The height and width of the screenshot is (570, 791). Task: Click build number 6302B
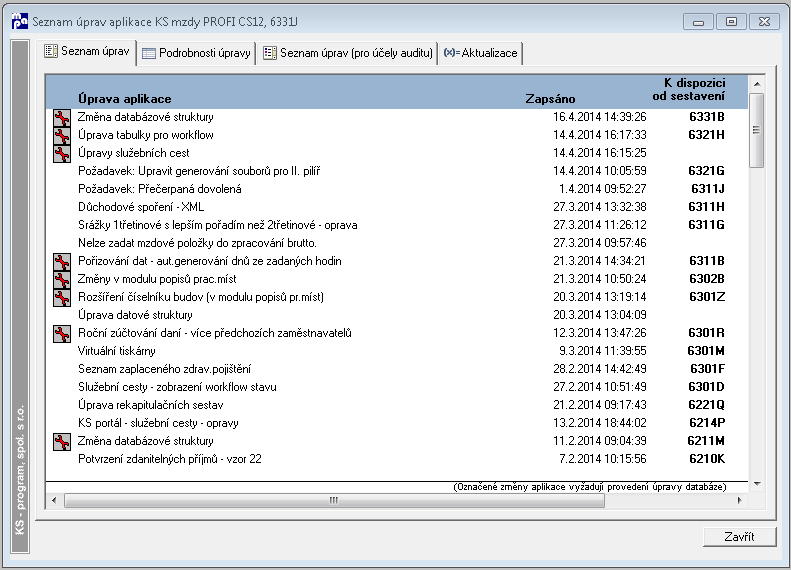(707, 279)
